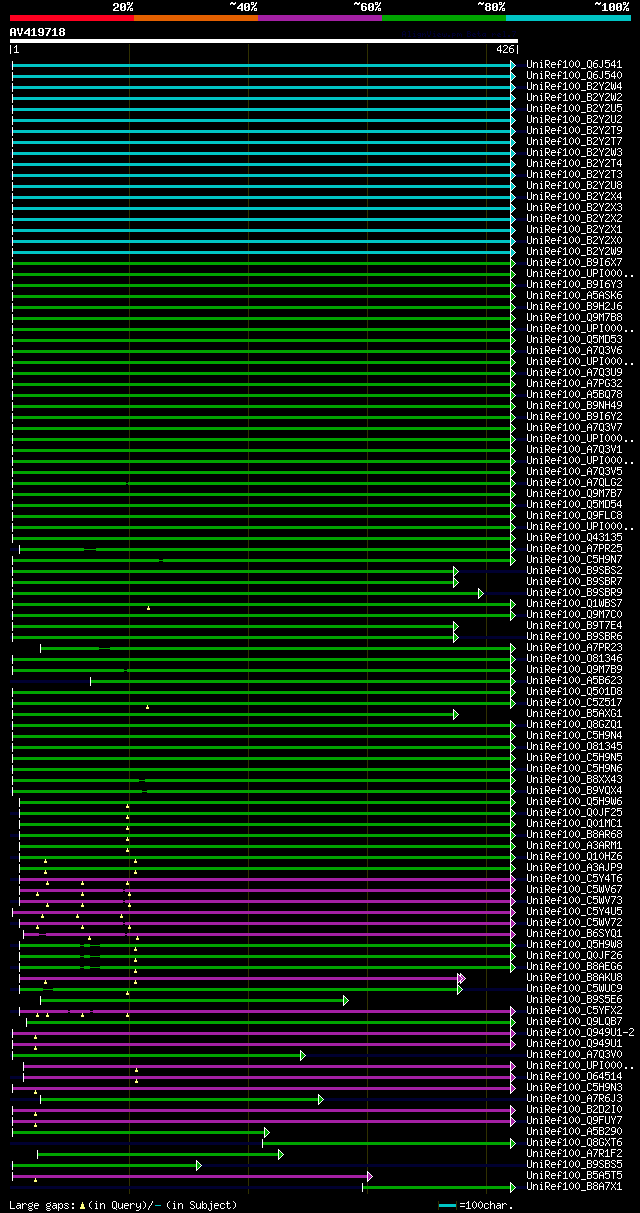
Task: Open the UniRef100_Q1WBS7 hit label
Action: [x=574, y=603]
